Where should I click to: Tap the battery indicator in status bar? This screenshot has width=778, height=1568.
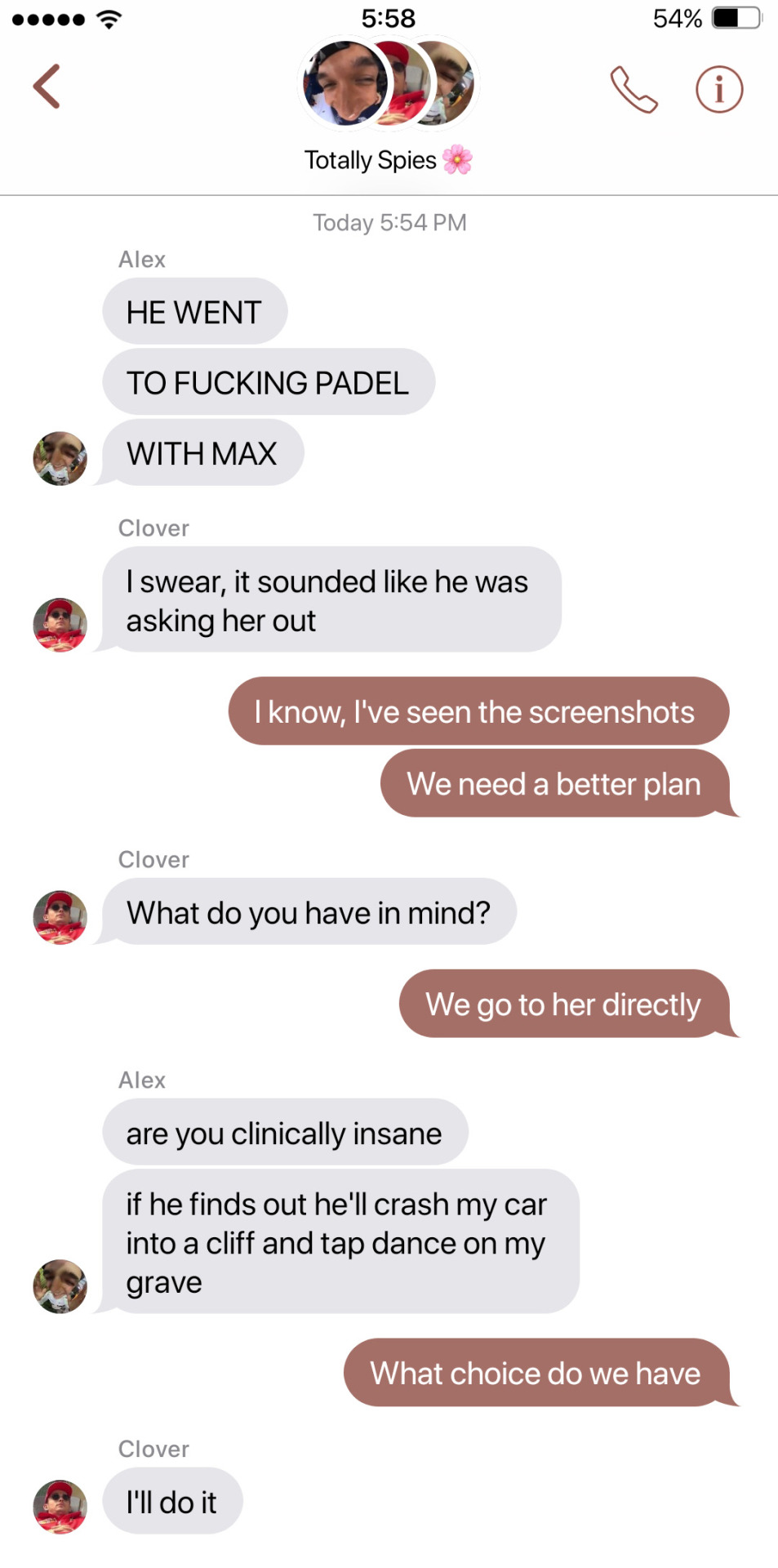737,18
